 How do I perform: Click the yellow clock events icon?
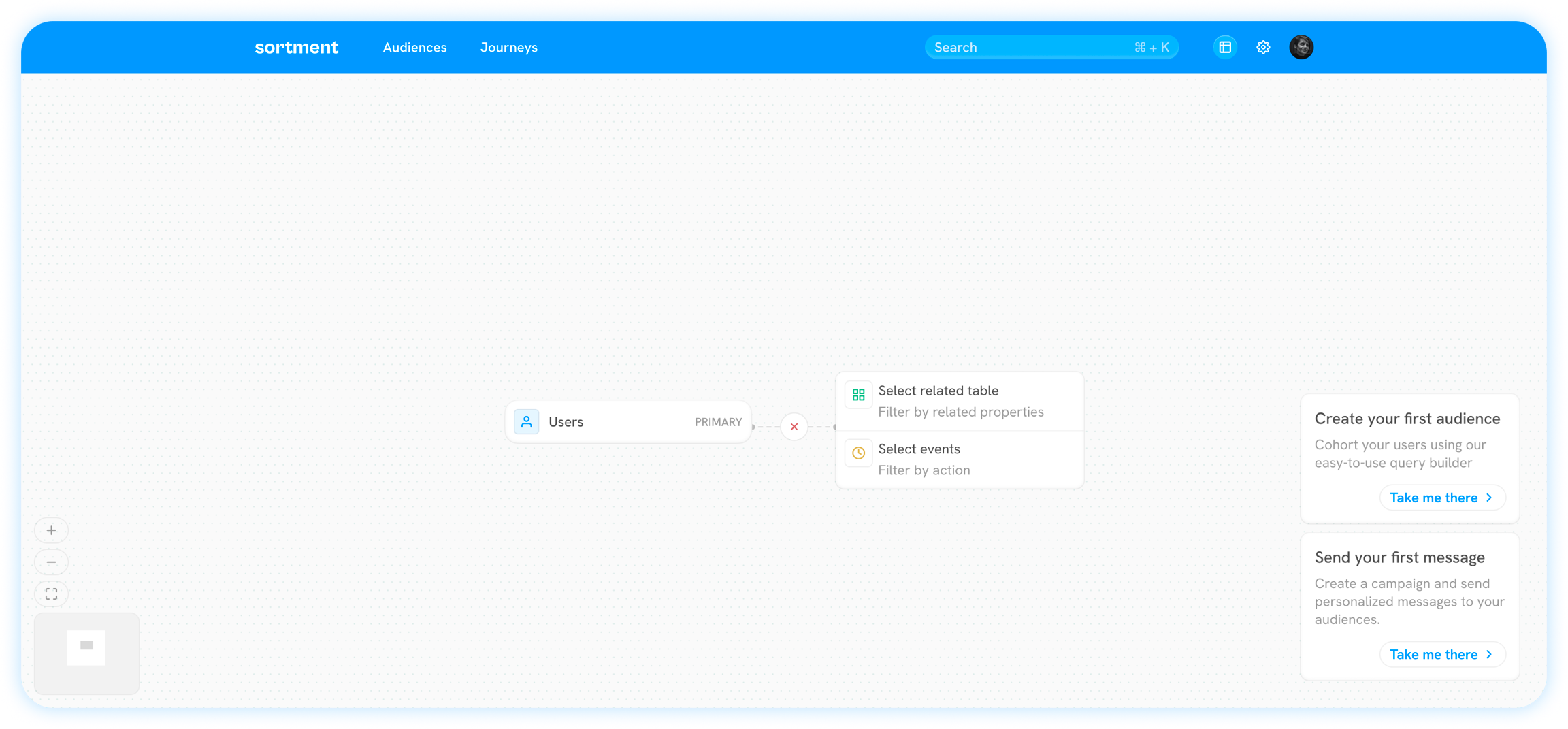coord(858,453)
